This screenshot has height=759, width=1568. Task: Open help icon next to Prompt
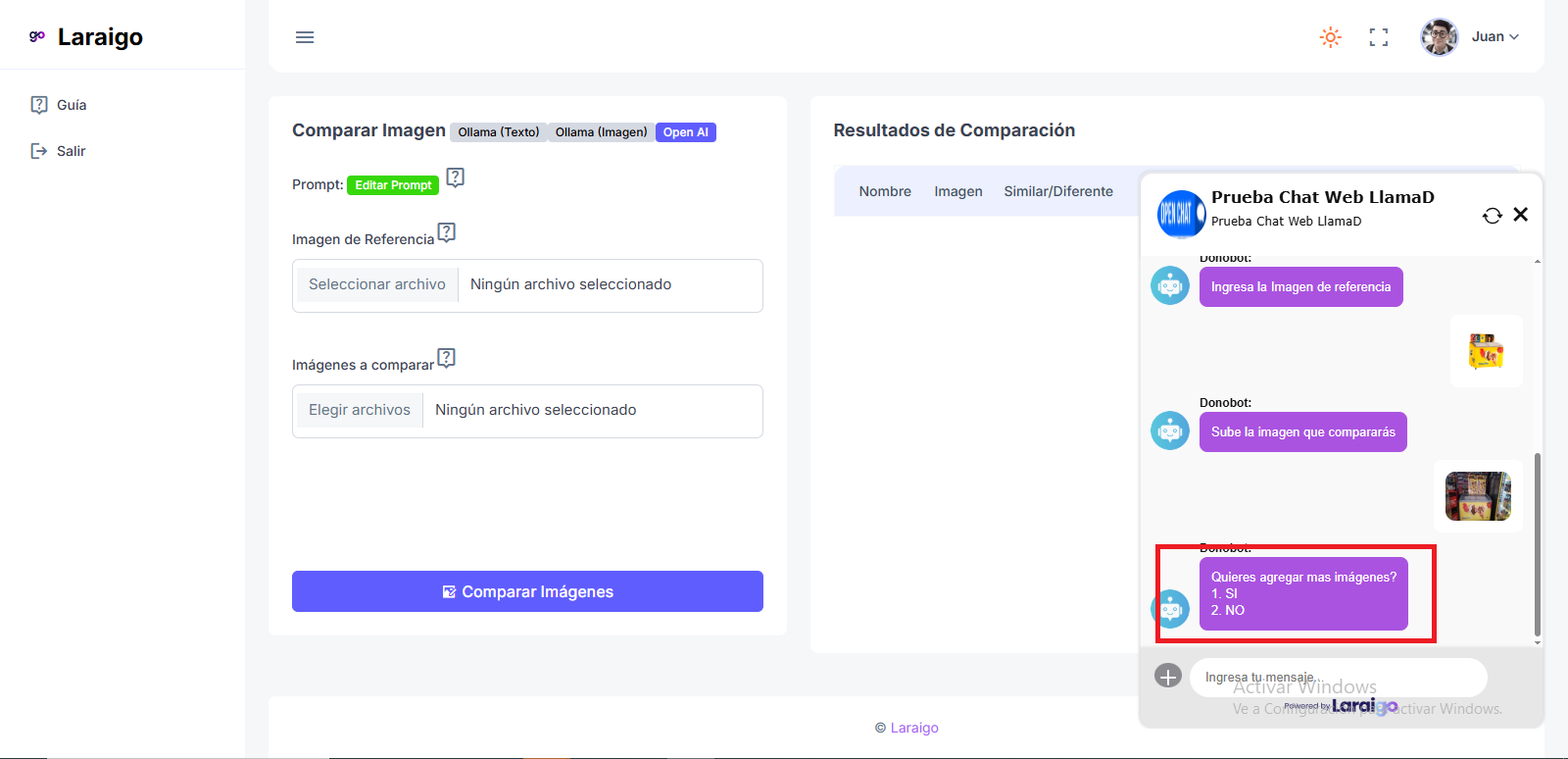pos(455,177)
